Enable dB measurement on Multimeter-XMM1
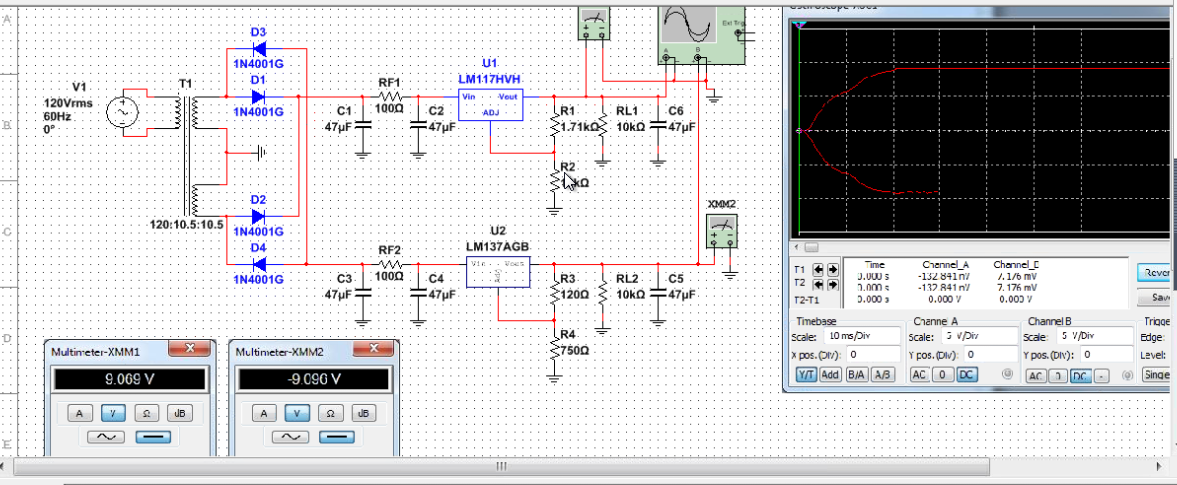This screenshot has height=485, width=1177. (x=179, y=413)
